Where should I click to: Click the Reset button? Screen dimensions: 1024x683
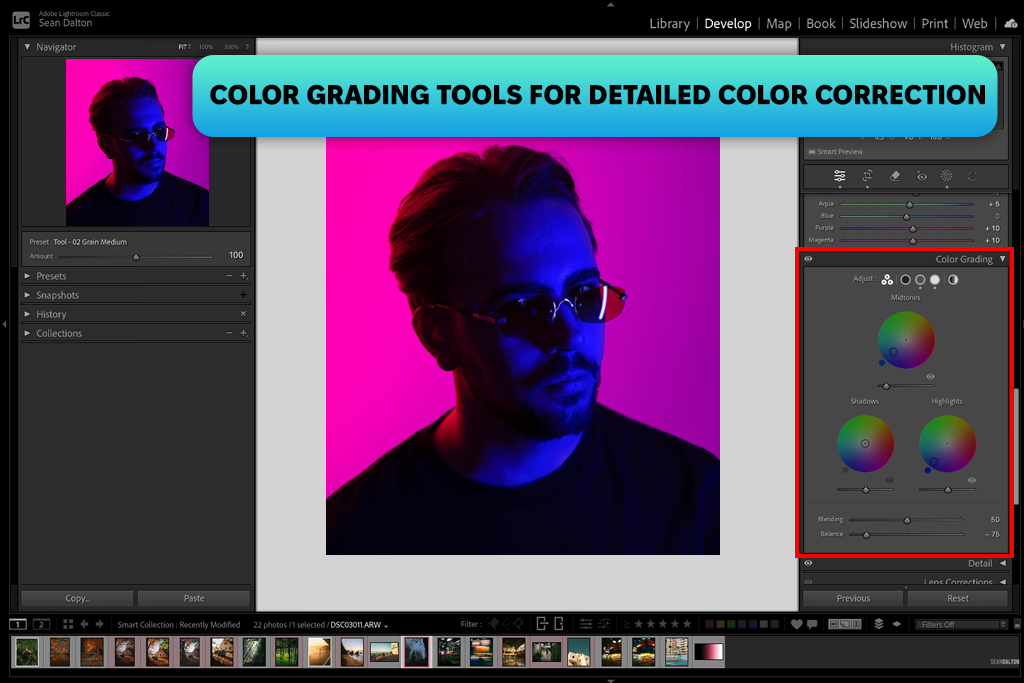coord(958,598)
